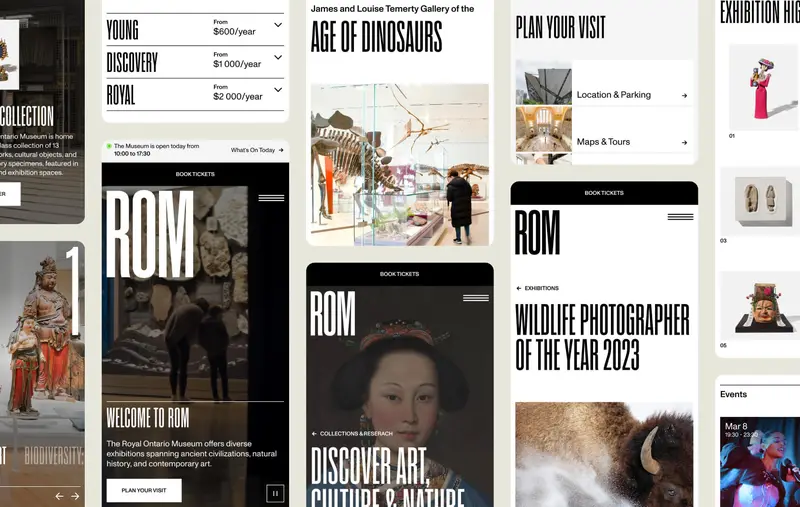
Task: Click the Age of Dinosaurs heading
Action: pos(377,37)
